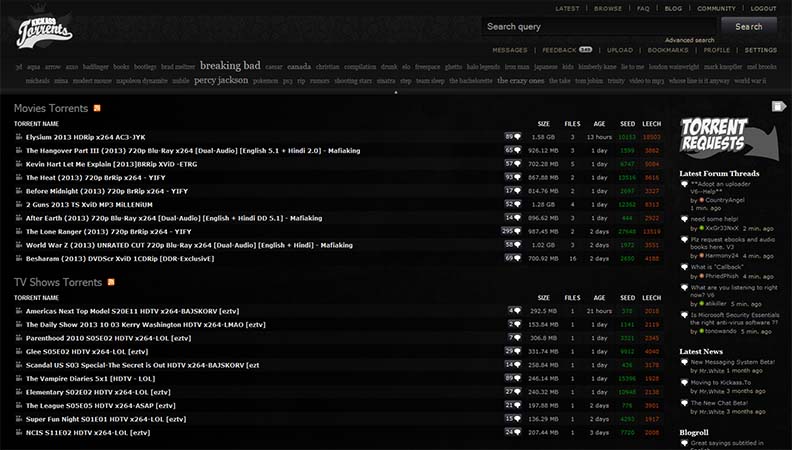Collapse the tag cloud with the small arrow
The height and width of the screenshot is (450, 792).
coord(395,92)
